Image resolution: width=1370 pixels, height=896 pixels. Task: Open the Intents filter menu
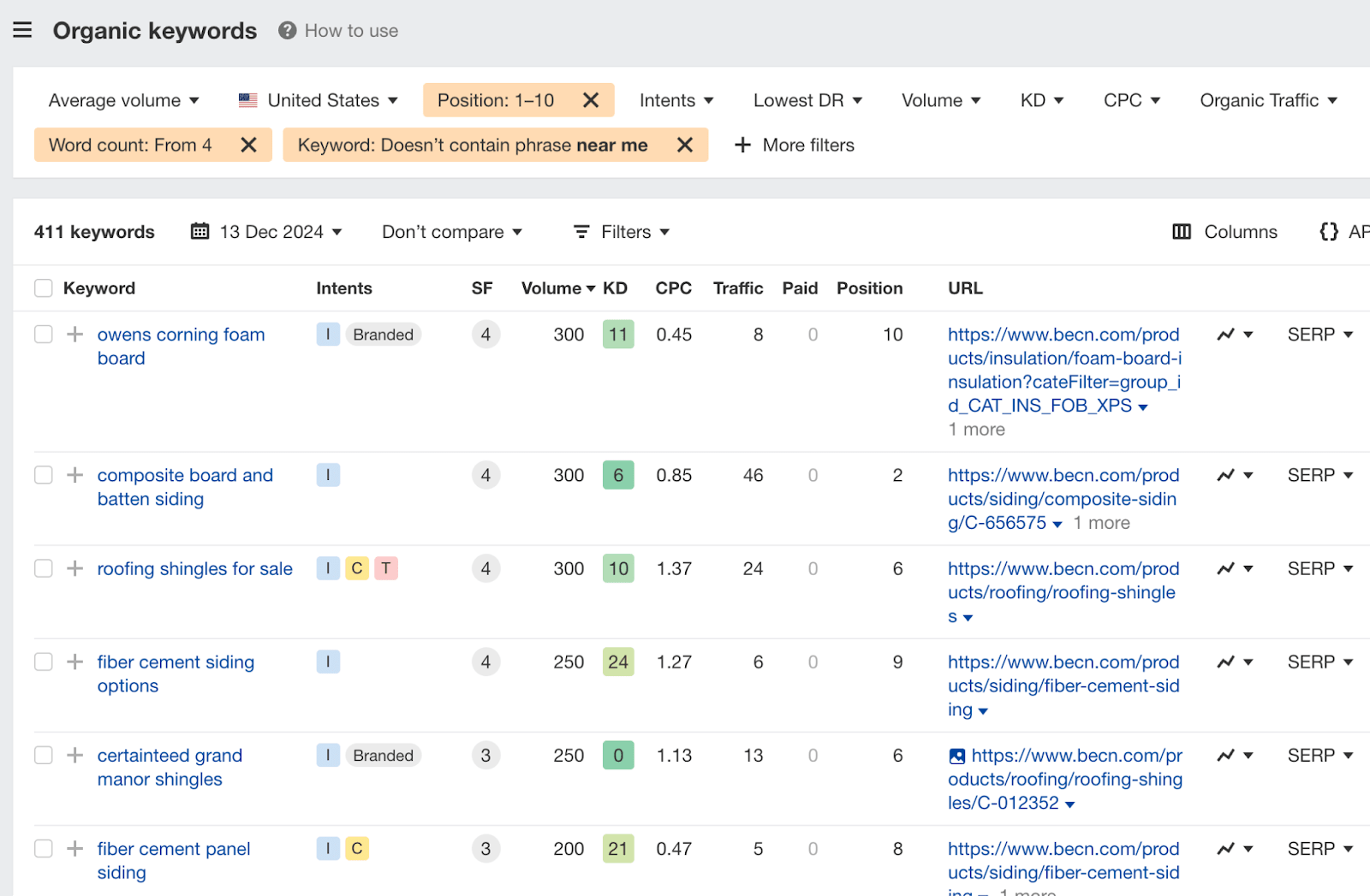676,100
